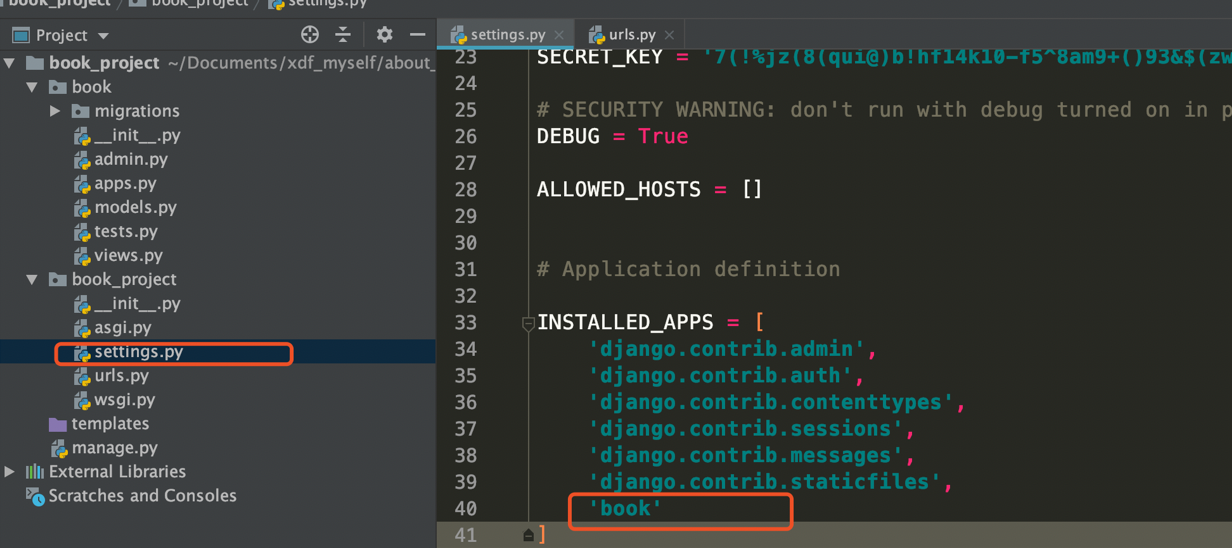Click 'django.contrib.admin' string
Viewport: 1232px width, 548px height.
727,349
